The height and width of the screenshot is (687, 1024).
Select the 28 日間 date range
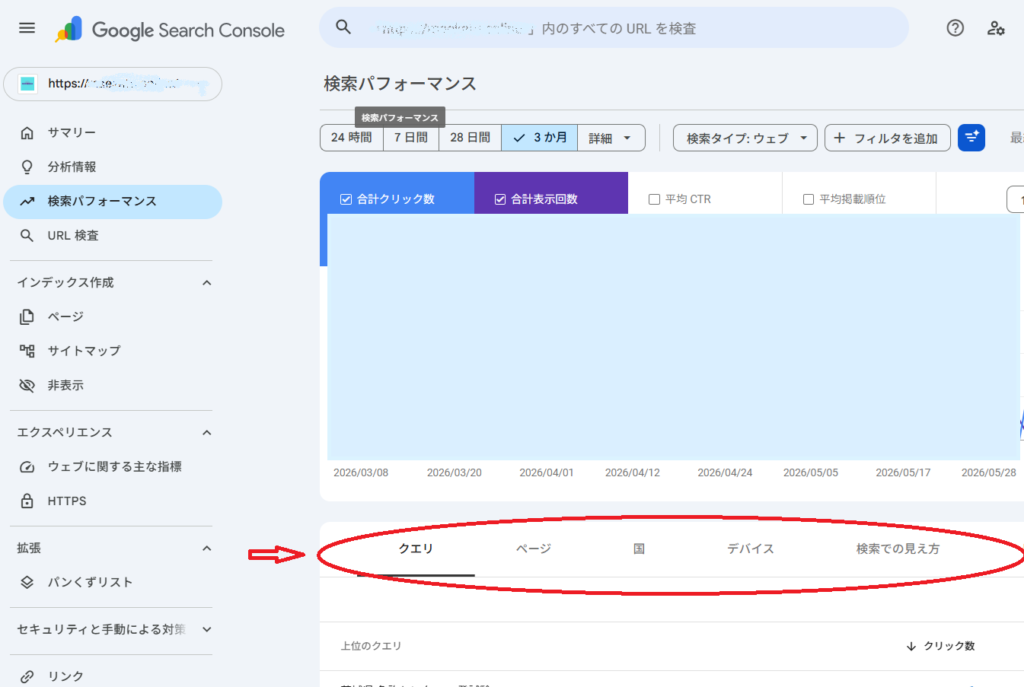(x=470, y=138)
